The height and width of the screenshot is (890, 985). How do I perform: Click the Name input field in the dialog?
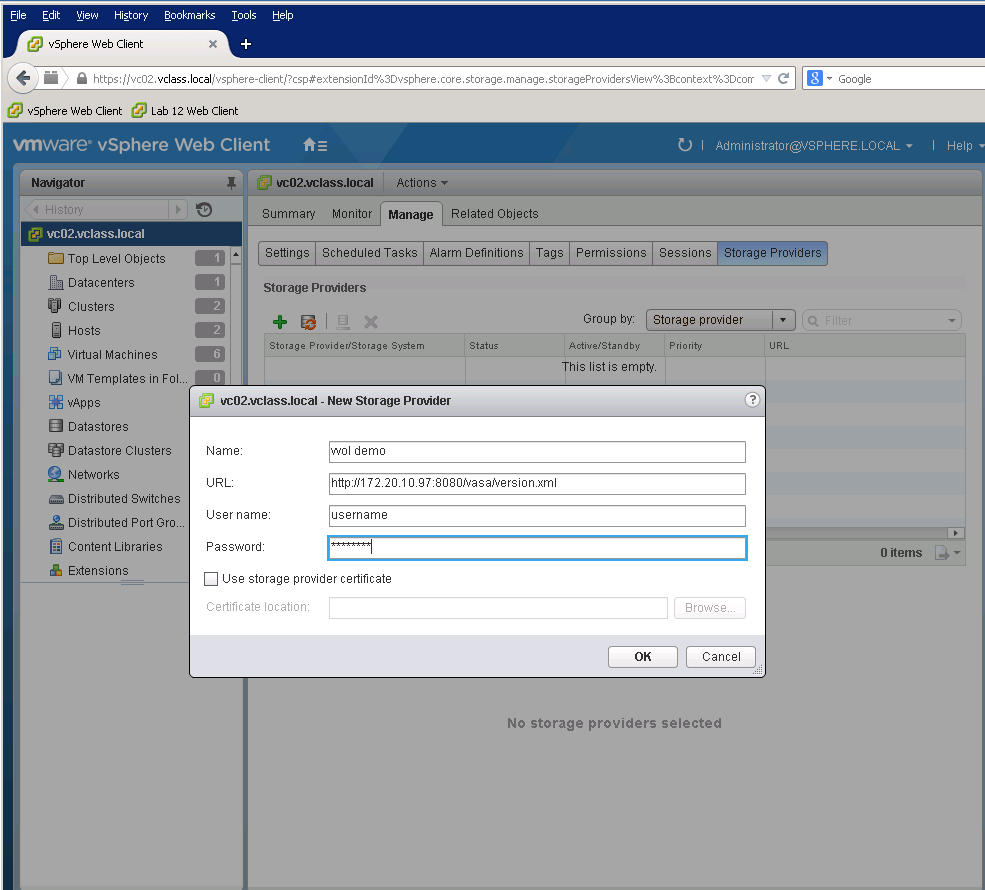click(x=537, y=451)
